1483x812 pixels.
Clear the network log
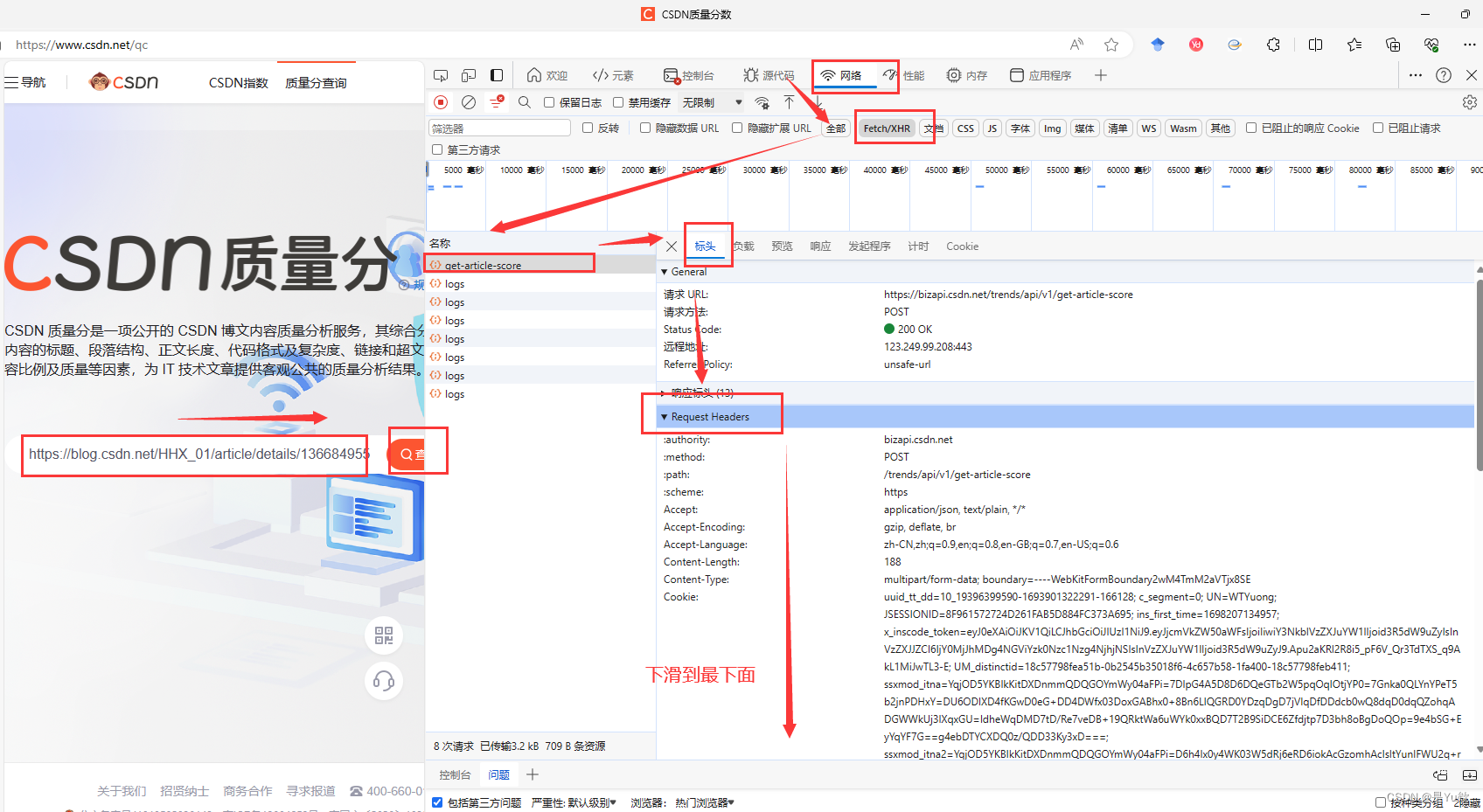pos(469,102)
